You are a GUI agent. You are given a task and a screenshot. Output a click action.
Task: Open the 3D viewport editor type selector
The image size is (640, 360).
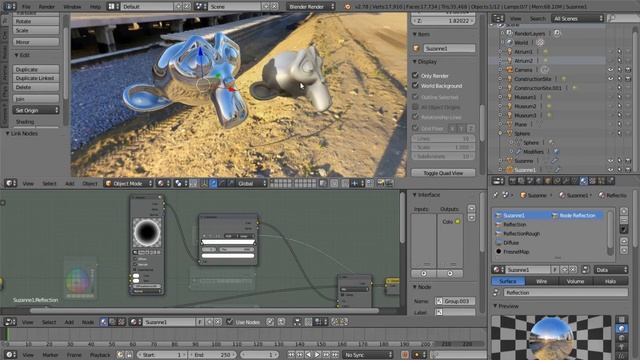(10, 184)
